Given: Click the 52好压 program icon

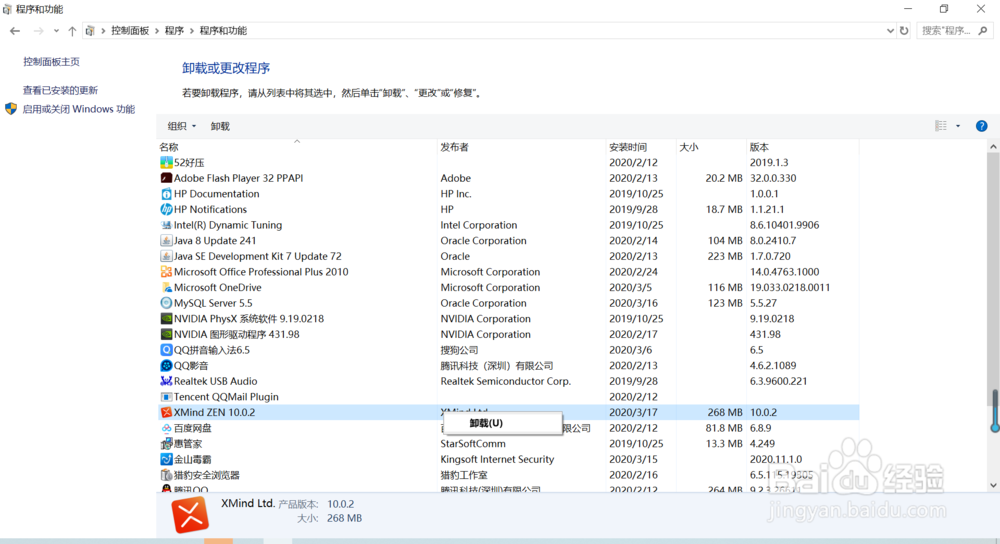Looking at the screenshot, I should tap(166, 163).
